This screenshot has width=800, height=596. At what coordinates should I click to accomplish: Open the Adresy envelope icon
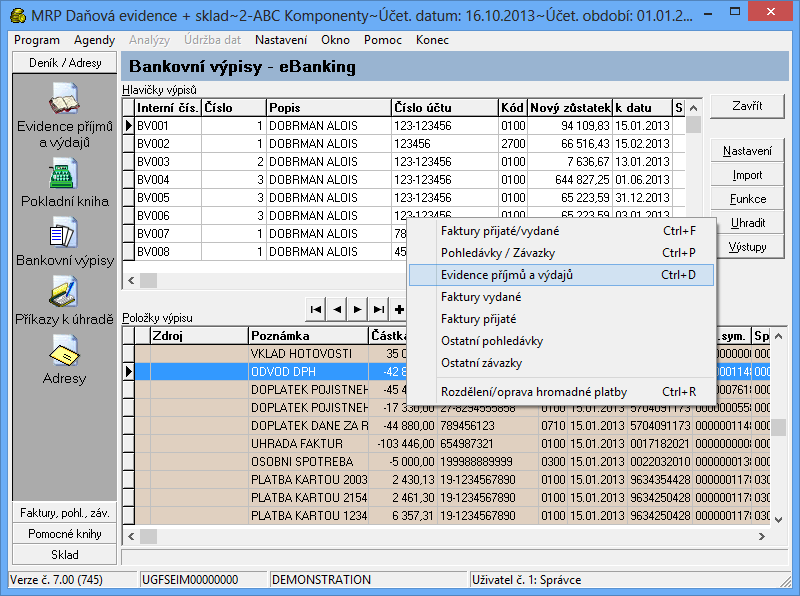(x=64, y=351)
